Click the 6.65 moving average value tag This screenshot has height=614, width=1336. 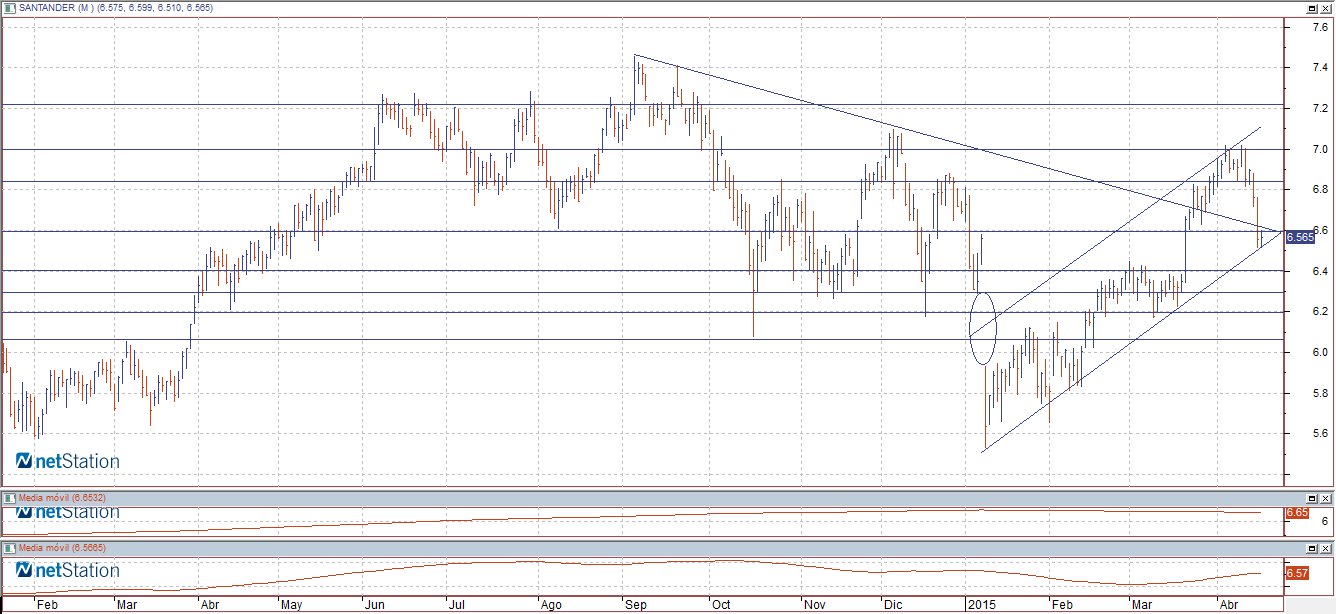pos(1296,512)
